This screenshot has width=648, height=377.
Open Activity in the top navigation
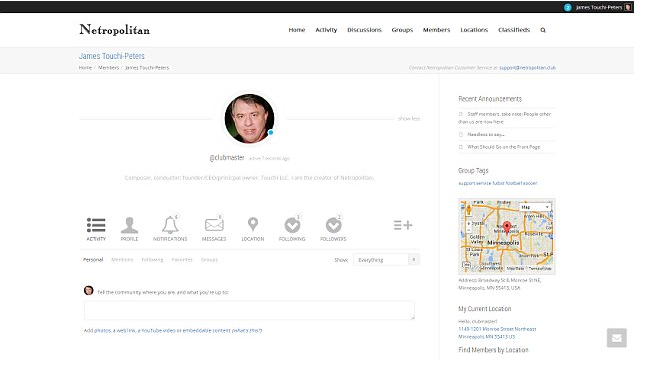coord(326,30)
